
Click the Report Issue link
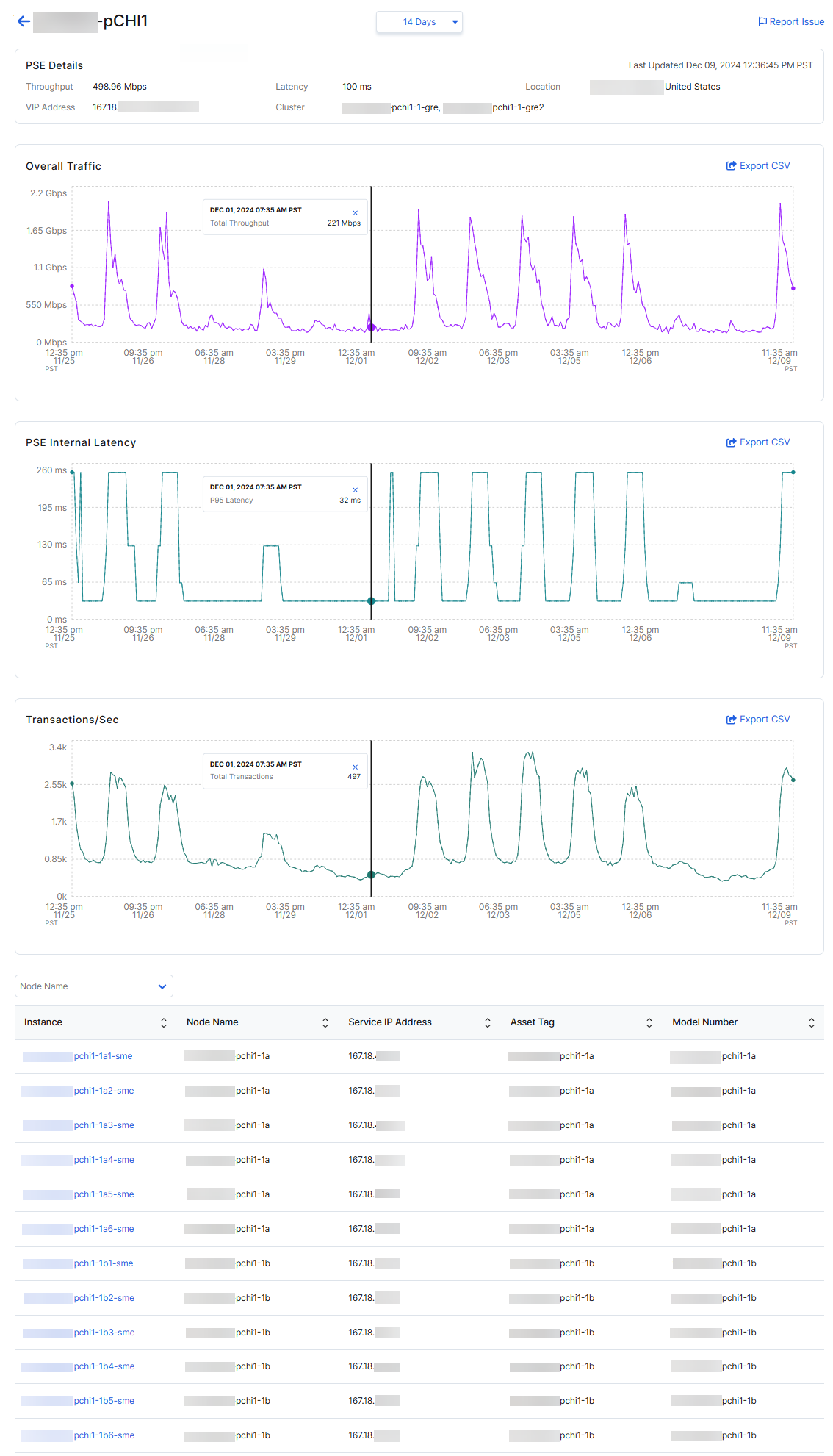tap(791, 22)
